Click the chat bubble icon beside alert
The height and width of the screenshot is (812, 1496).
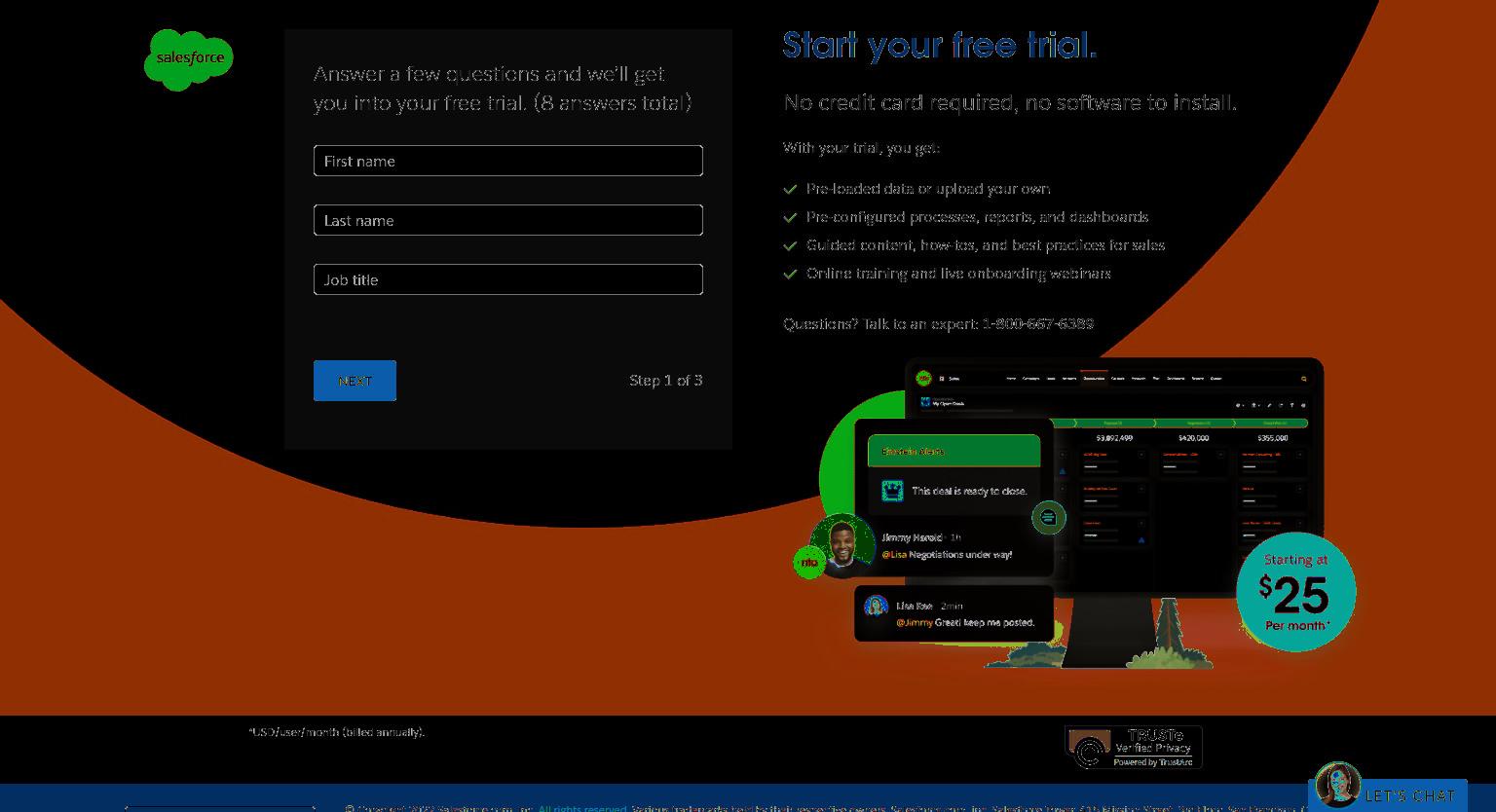pos(1049,518)
